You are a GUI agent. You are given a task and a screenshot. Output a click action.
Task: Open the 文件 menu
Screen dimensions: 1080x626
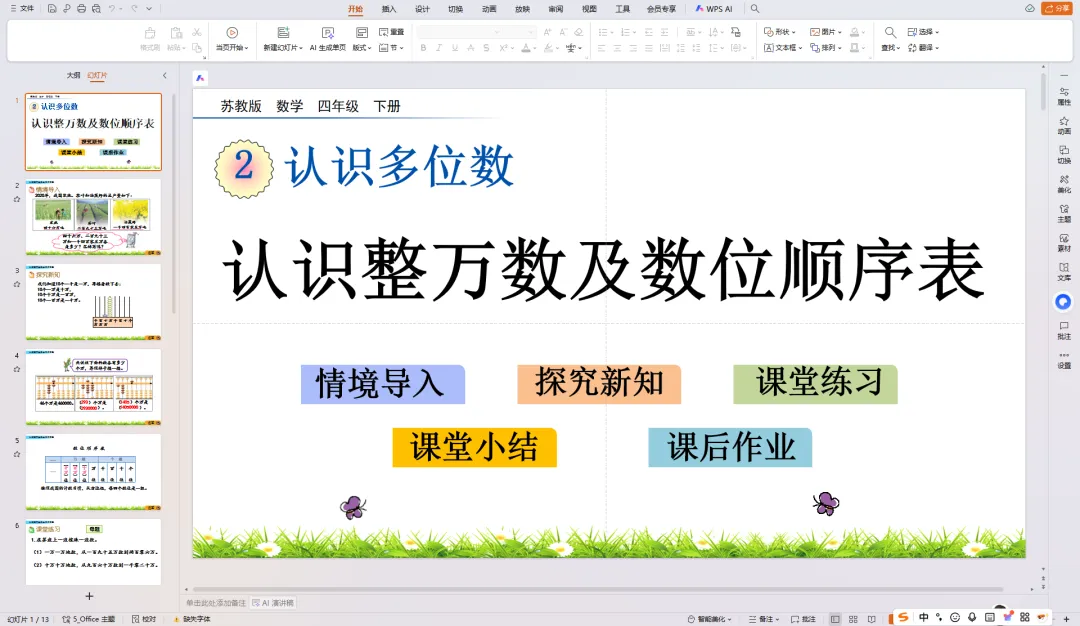pyautogui.click(x=22, y=8)
